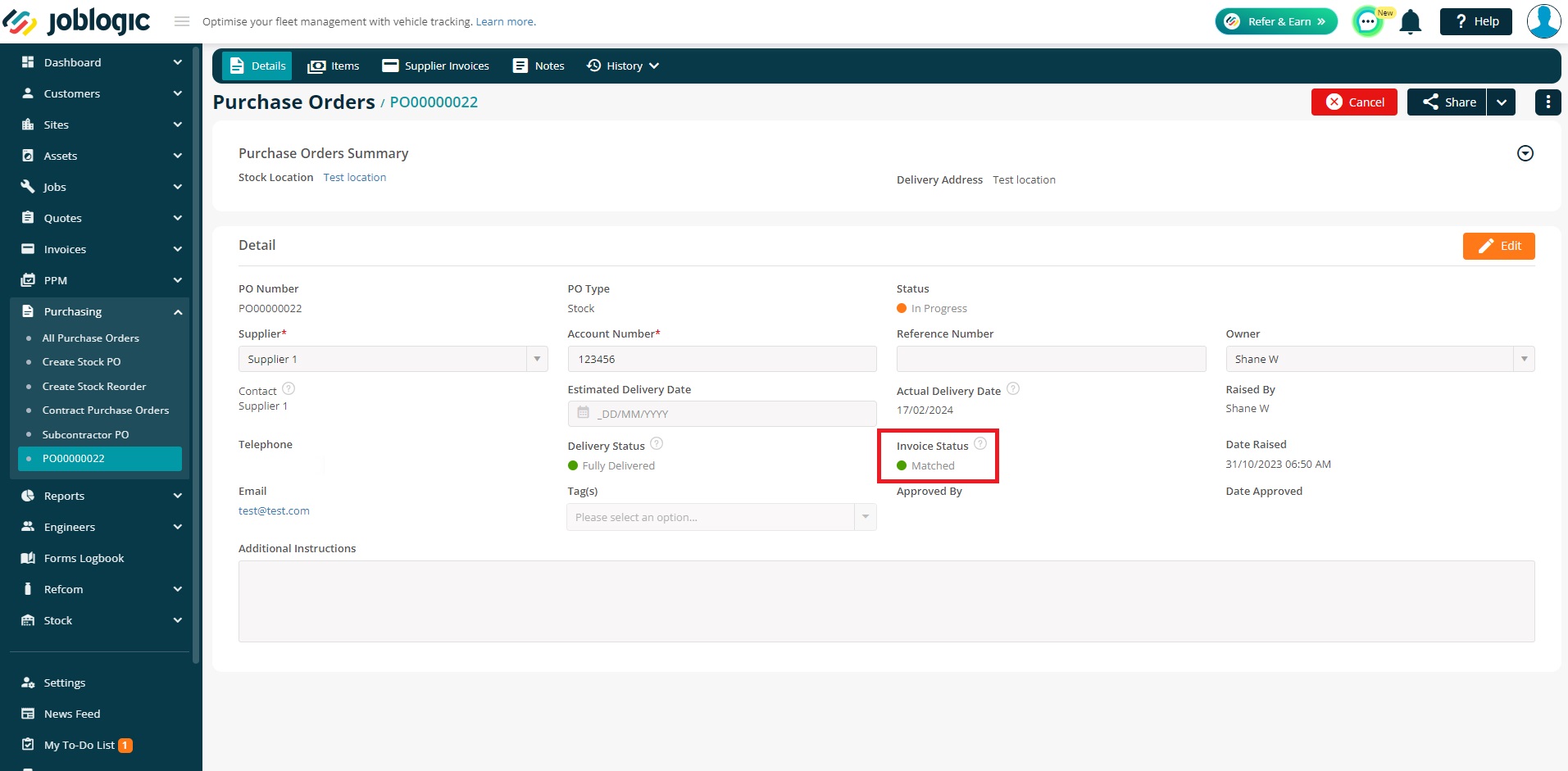Click the orange Edit button
Image resolution: width=1568 pixels, height=771 pixels.
(1498, 246)
